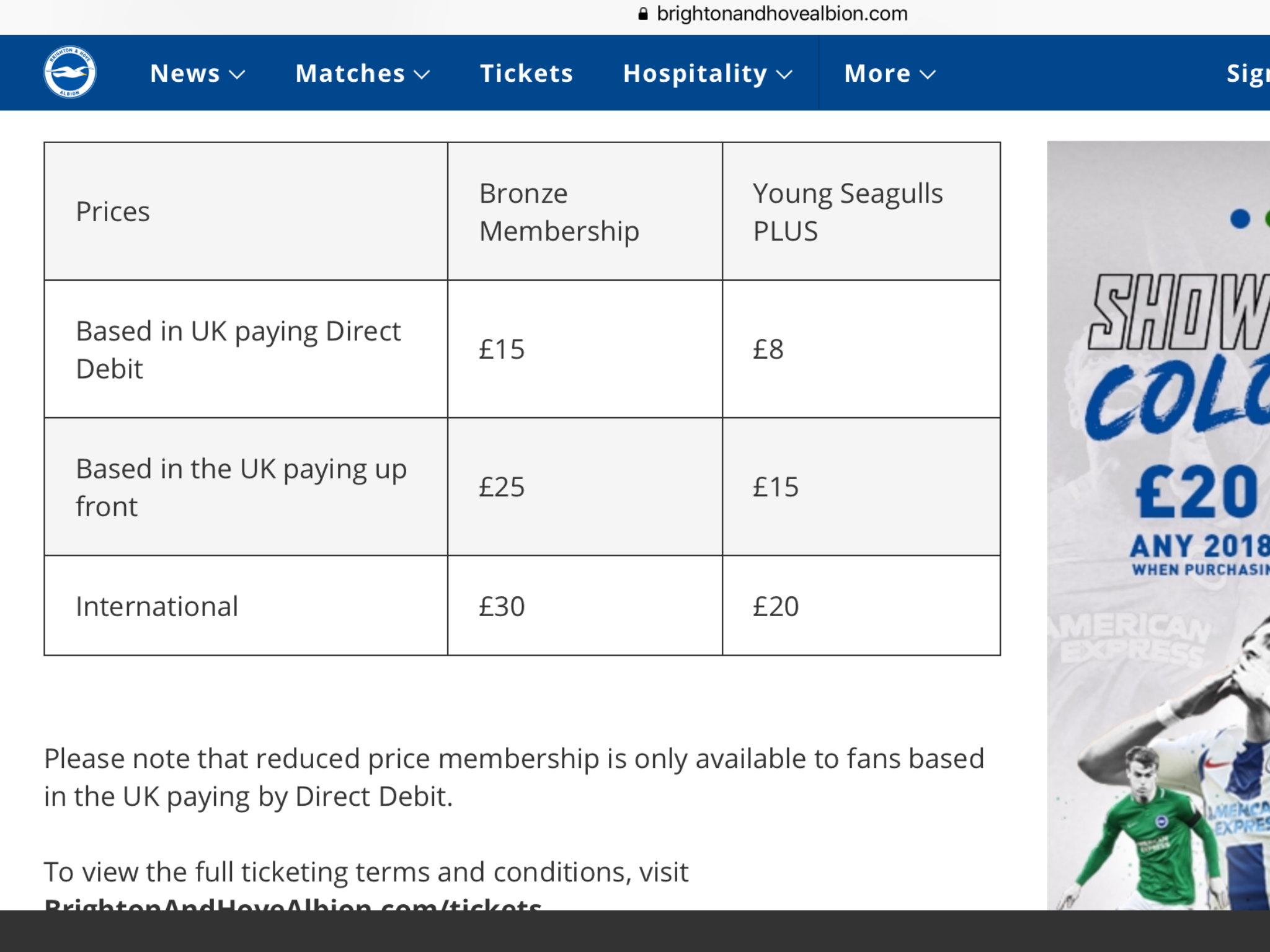The image size is (1270, 952).
Task: Open the Hospitality navigation item
Action: [x=695, y=73]
